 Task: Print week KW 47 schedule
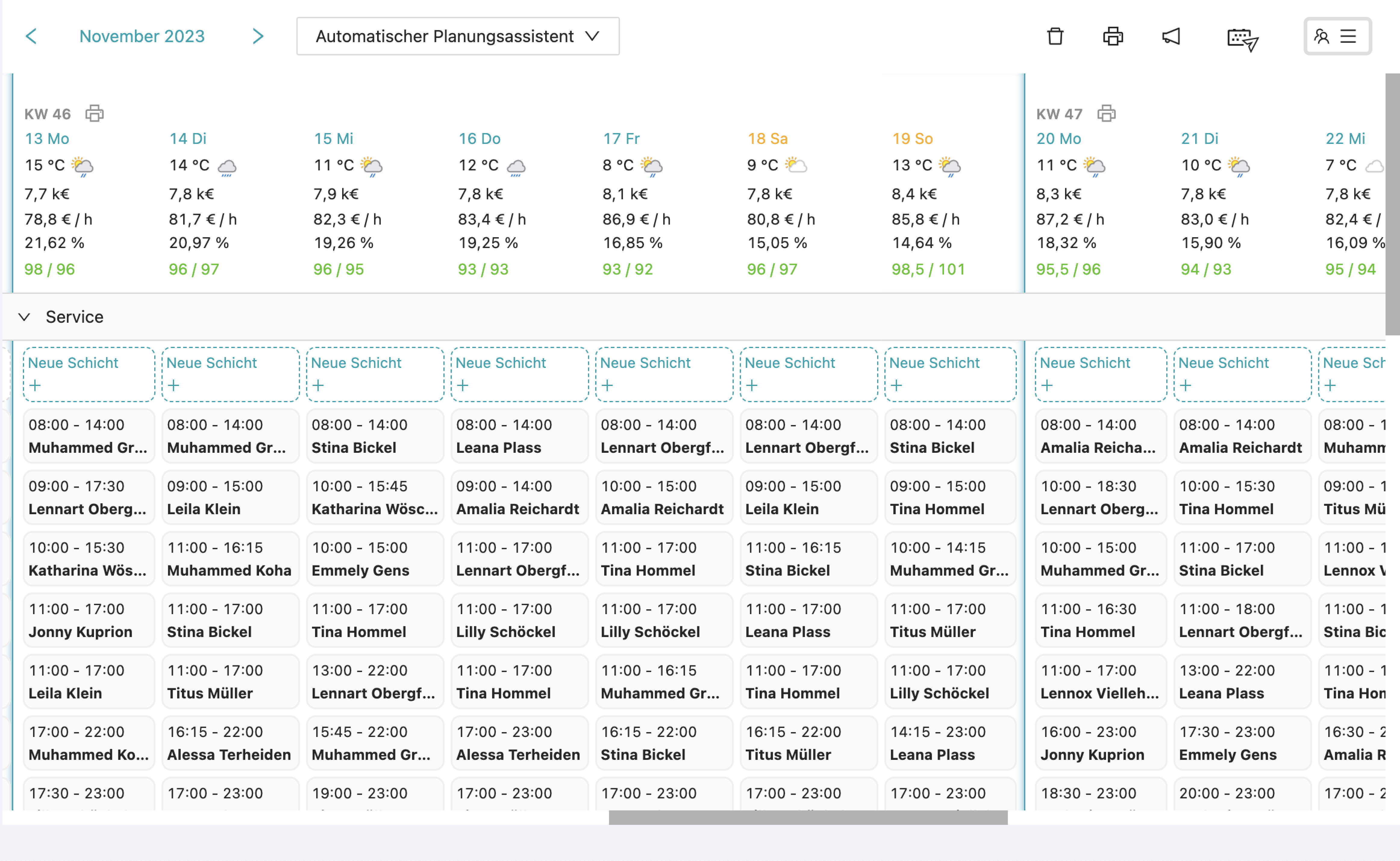tap(1106, 113)
